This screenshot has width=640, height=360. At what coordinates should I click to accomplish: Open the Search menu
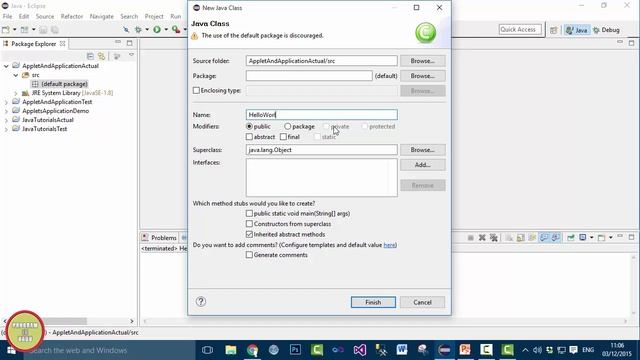tap(129, 16)
